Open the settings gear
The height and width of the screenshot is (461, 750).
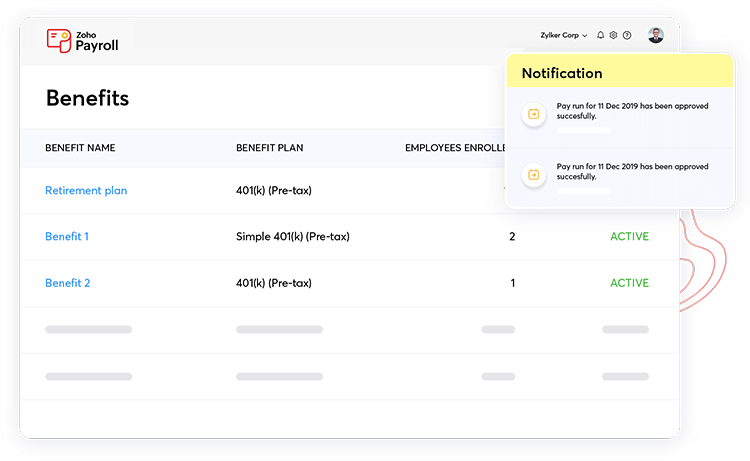pos(613,35)
